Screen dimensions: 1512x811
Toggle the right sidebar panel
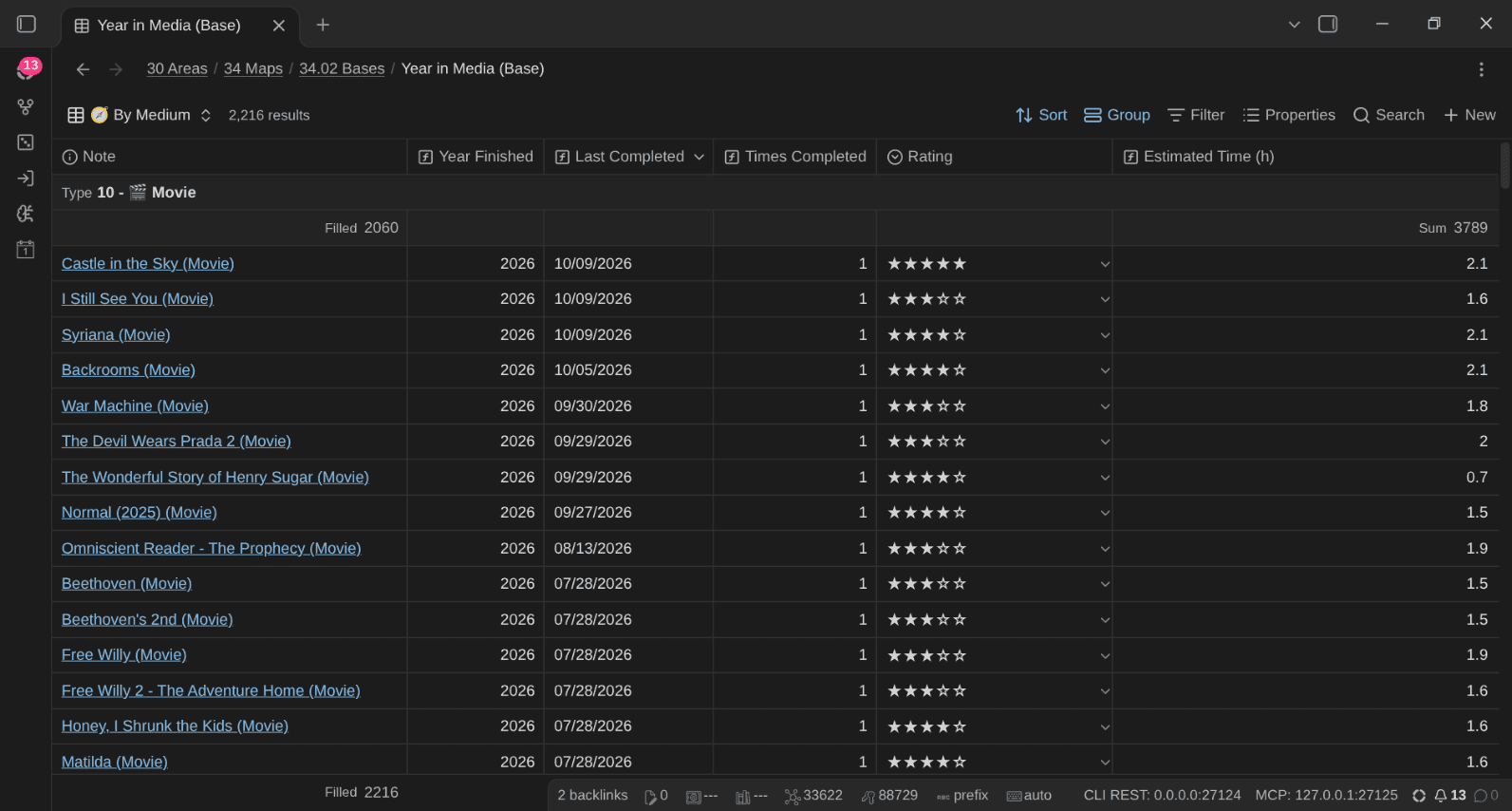click(1328, 25)
